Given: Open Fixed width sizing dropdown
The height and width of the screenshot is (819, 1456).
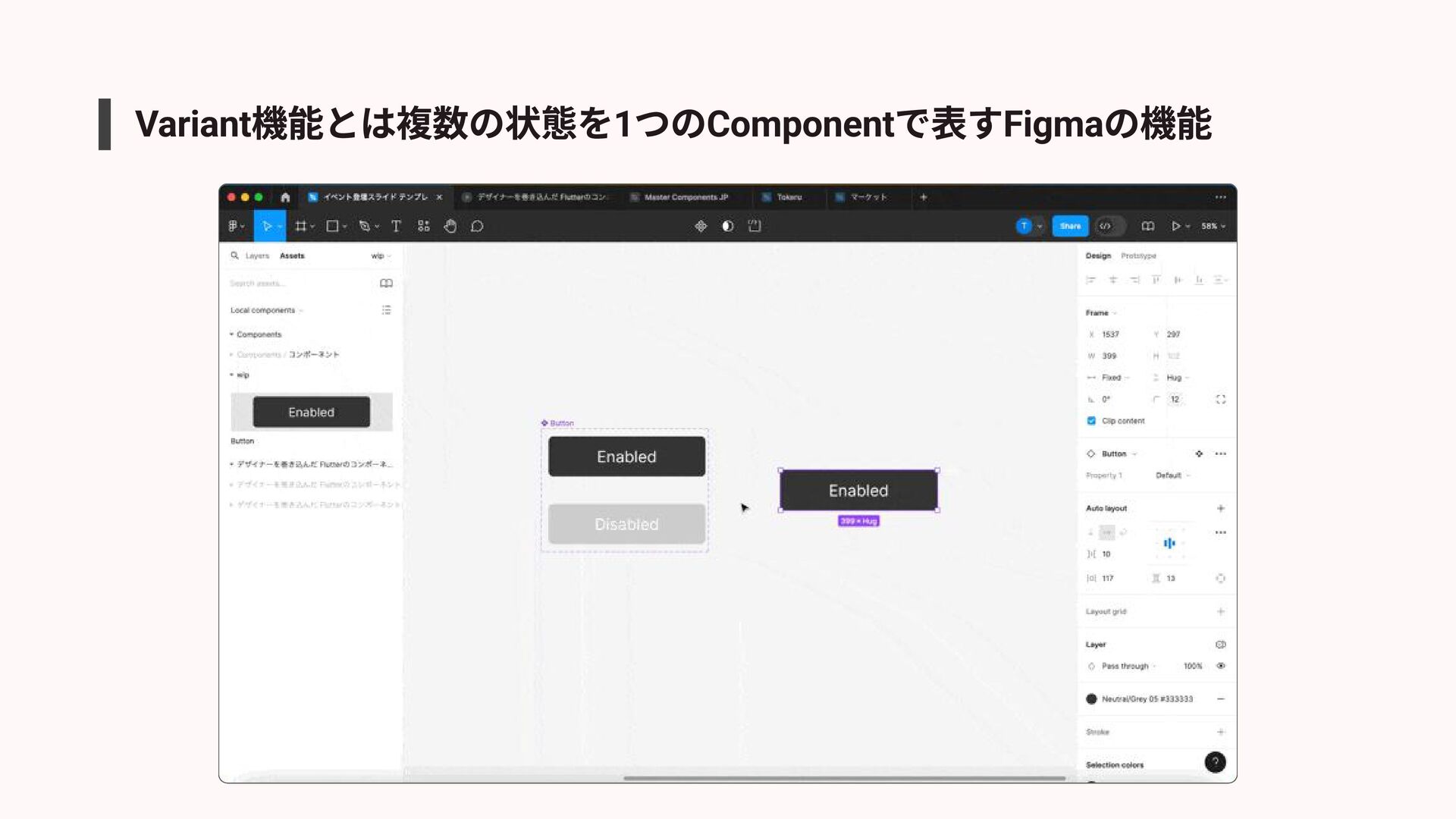Looking at the screenshot, I should pyautogui.click(x=1115, y=378).
